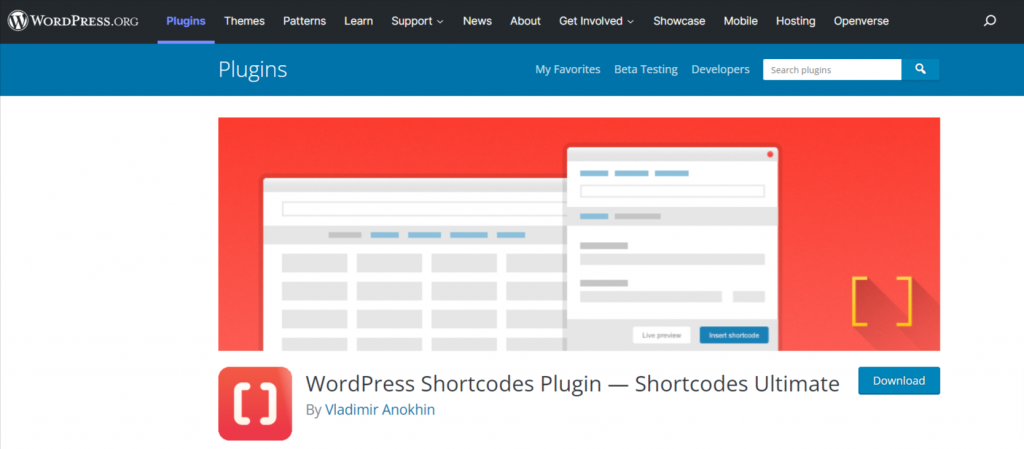Expand the Get Involved dropdown

(x=597, y=21)
